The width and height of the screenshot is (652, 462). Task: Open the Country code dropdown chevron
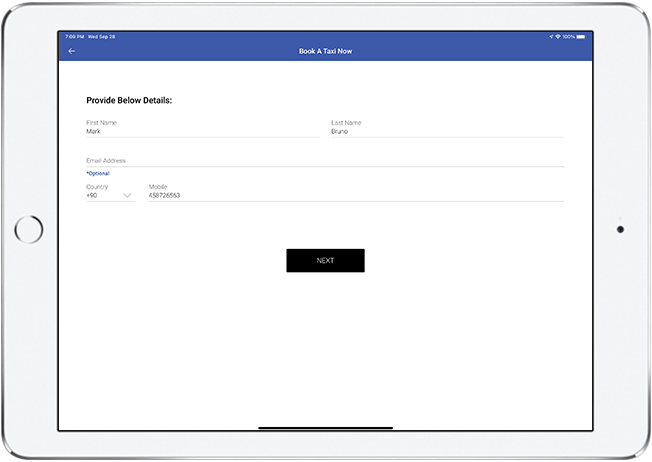[x=127, y=195]
